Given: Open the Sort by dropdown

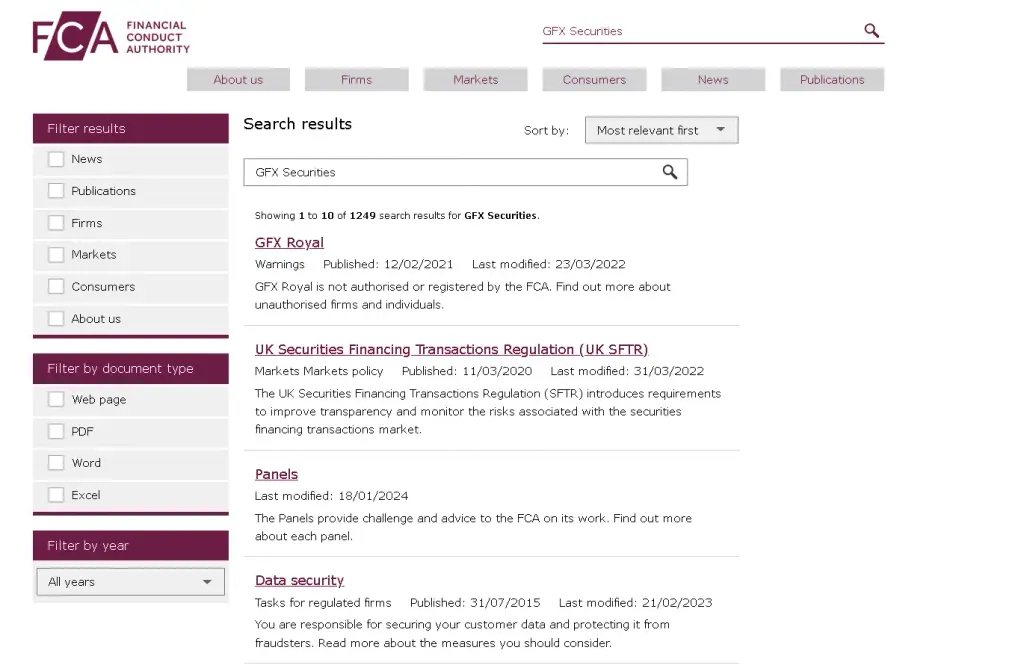Looking at the screenshot, I should pyautogui.click(x=662, y=130).
